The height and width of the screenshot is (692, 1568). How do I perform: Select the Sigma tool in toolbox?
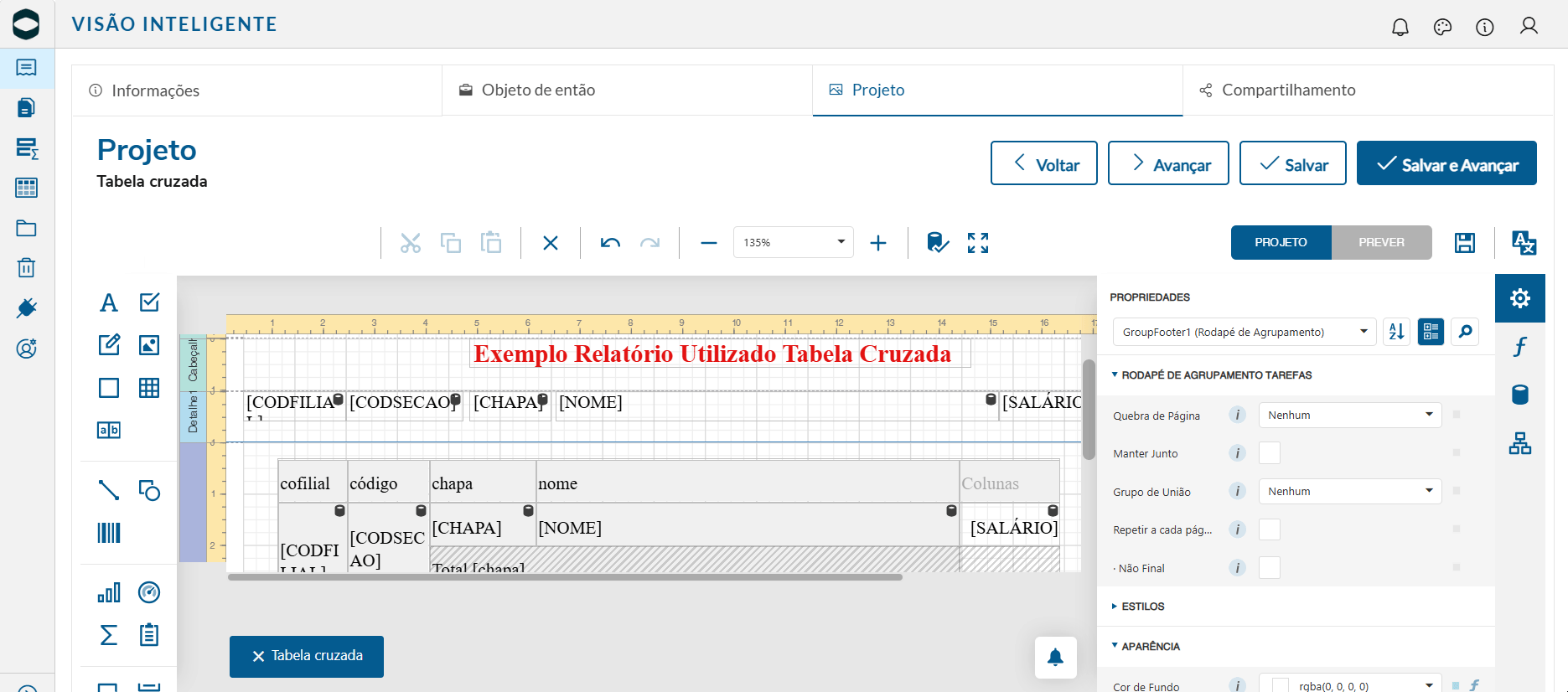pos(109,635)
